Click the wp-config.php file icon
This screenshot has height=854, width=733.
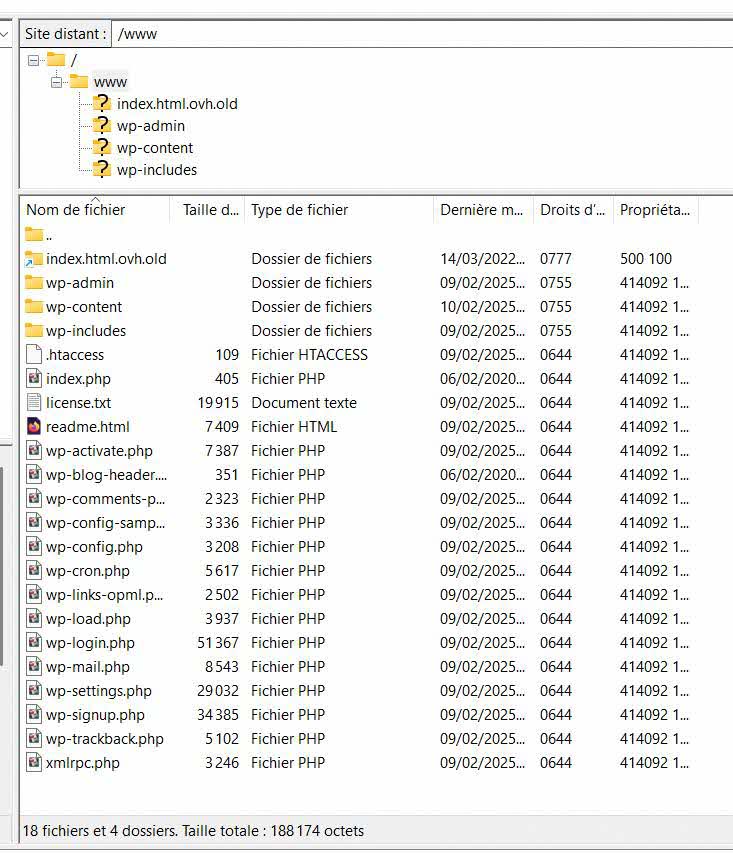pyautogui.click(x=34, y=547)
